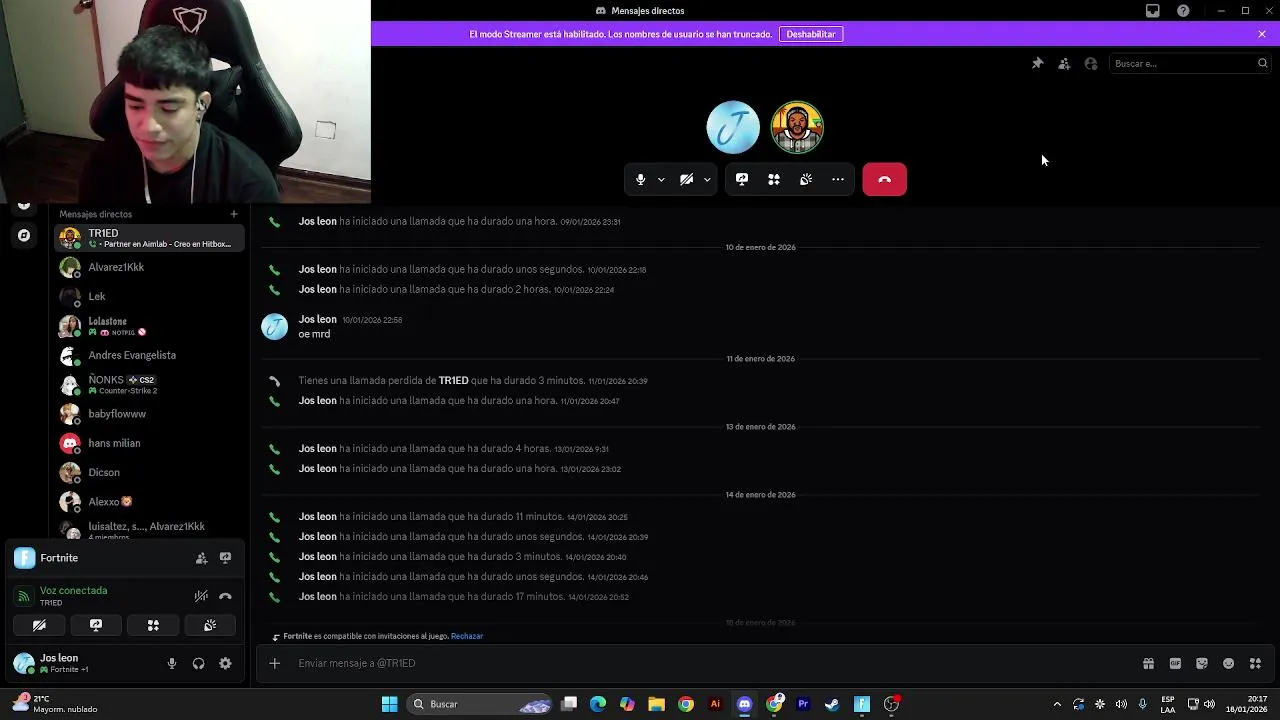This screenshot has height=720, width=1280.
Task: Mute microphone in the user panel
Action: tap(172, 663)
